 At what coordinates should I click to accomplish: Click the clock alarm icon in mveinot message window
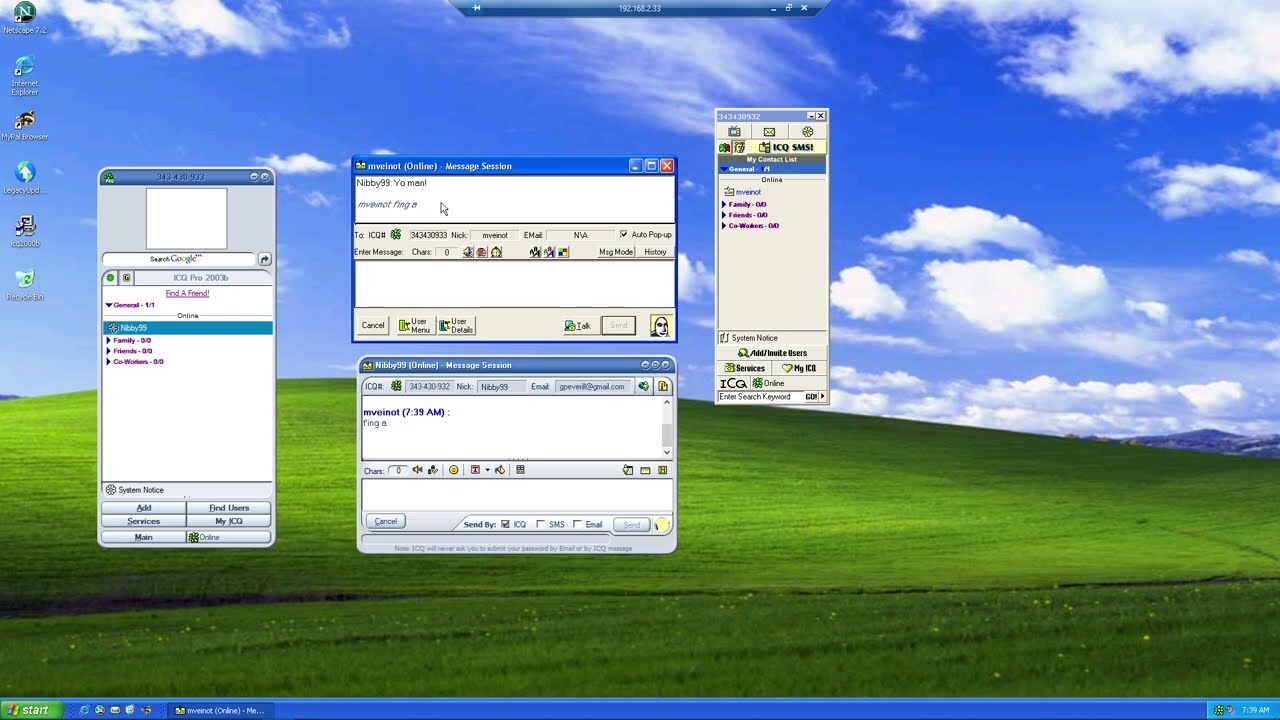click(x=496, y=252)
